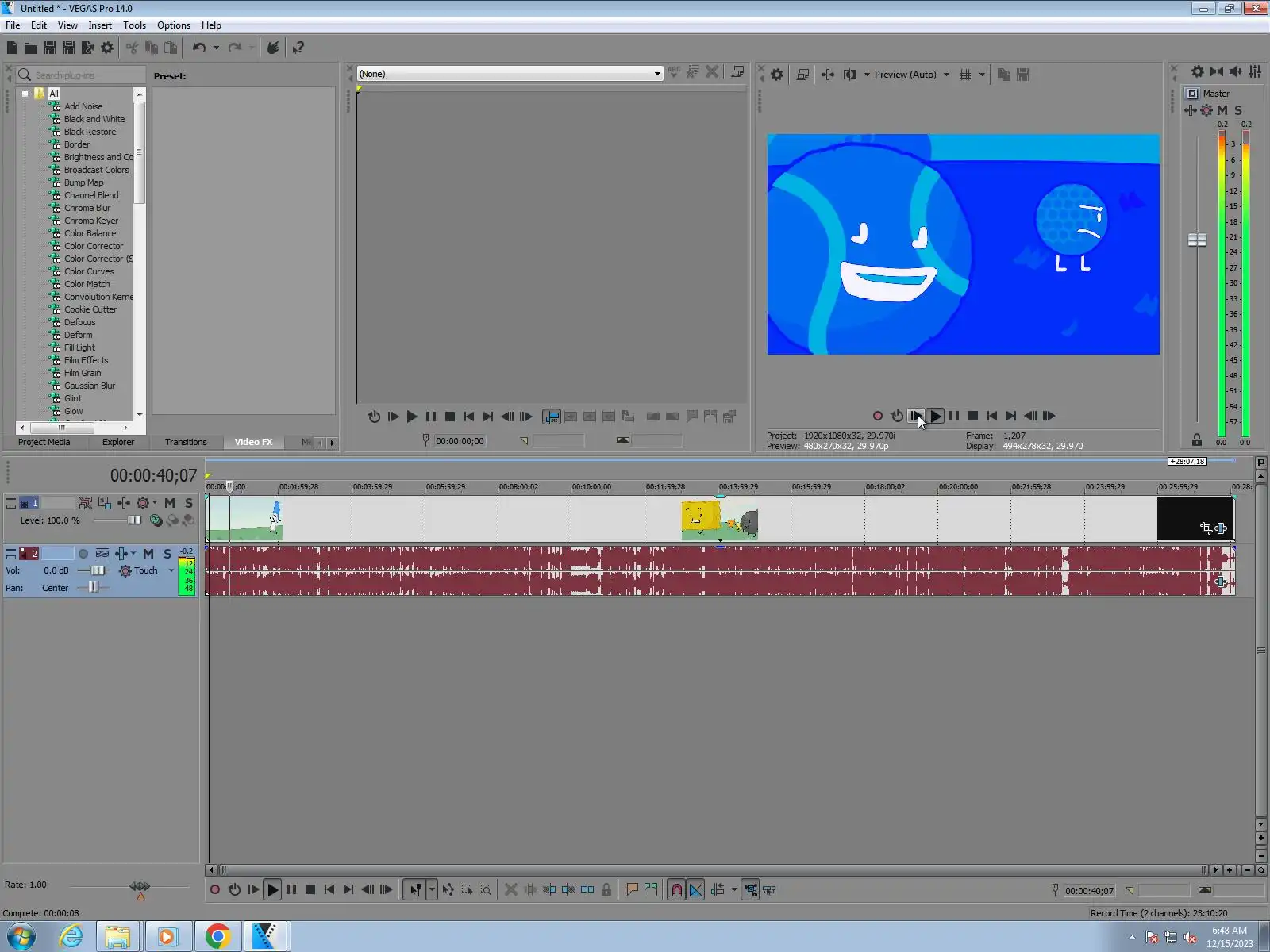
Task: Insert a marker using the marker icon
Action: [632, 890]
